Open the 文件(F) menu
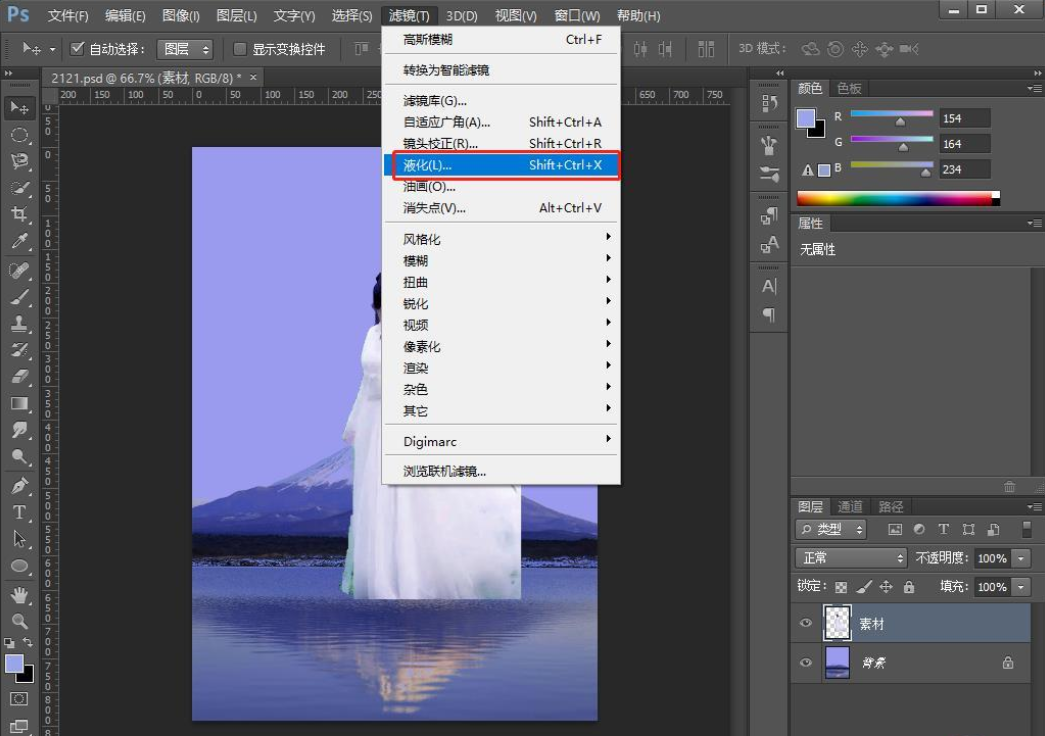The height and width of the screenshot is (736, 1045). [67, 15]
